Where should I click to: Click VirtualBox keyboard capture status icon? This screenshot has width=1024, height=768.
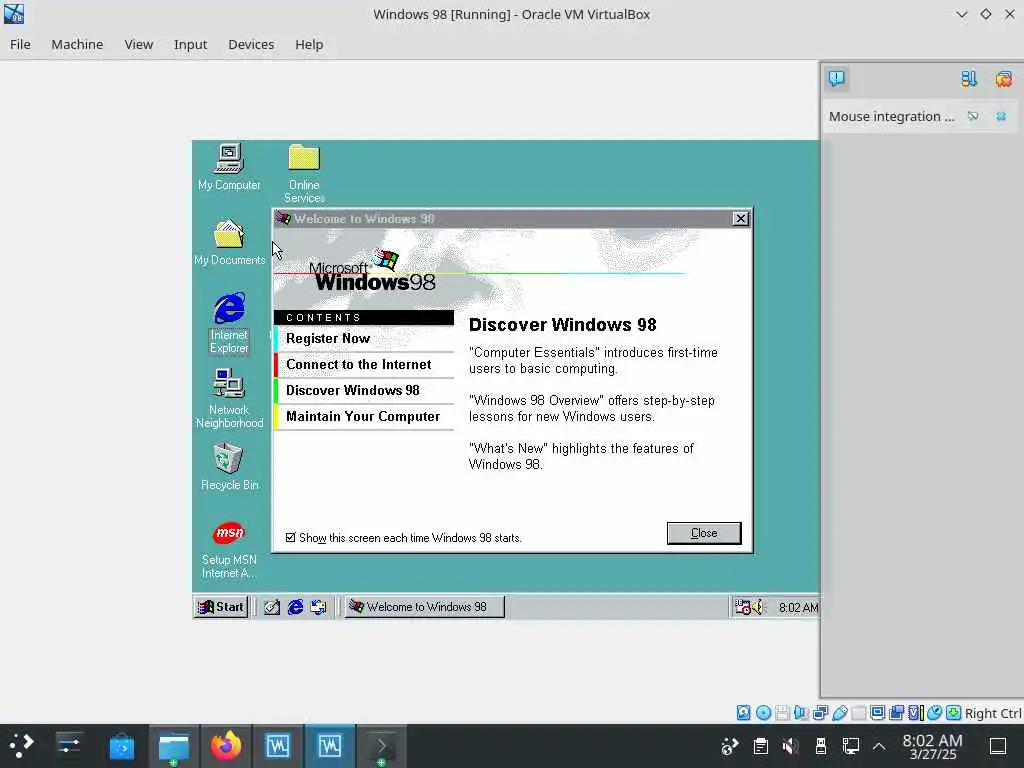(x=953, y=712)
